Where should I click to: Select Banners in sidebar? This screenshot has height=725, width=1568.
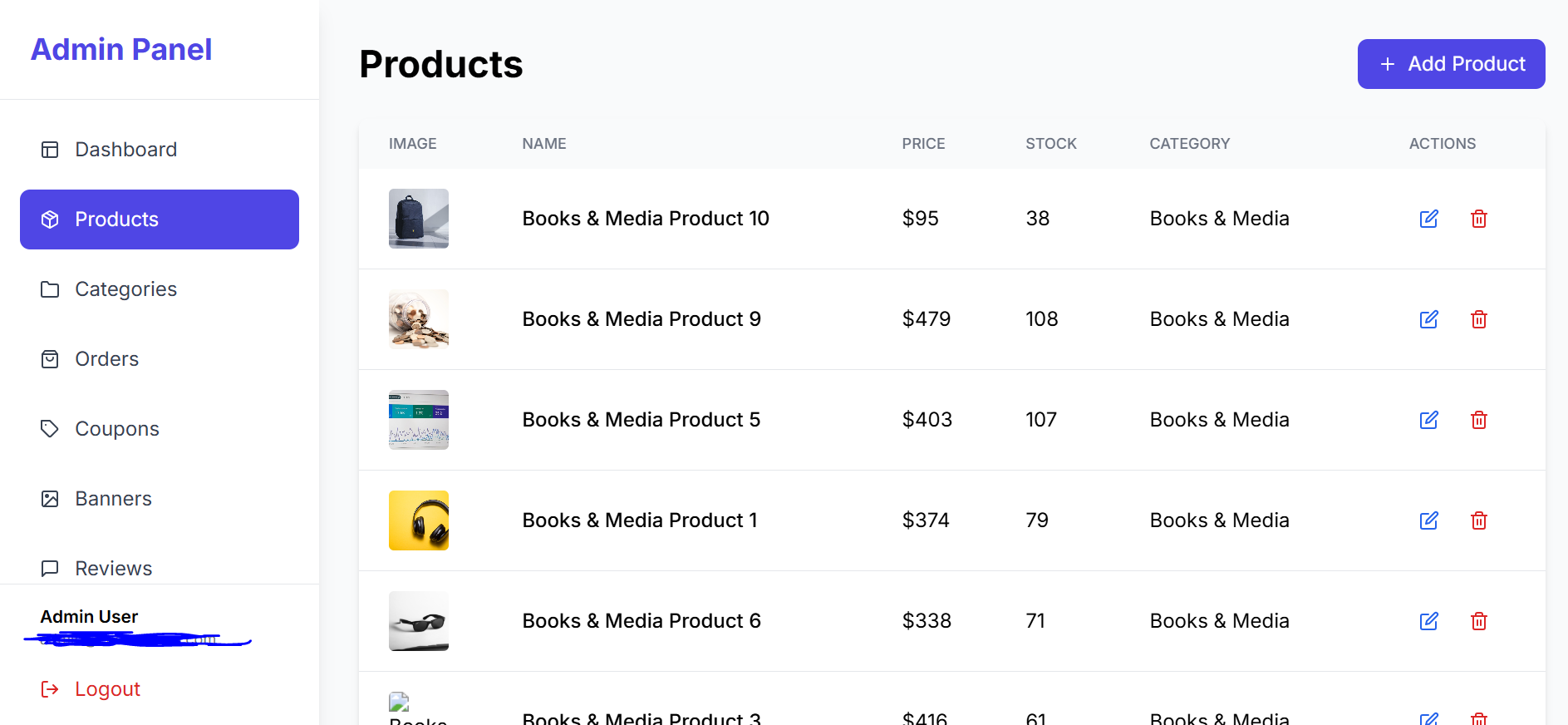[x=113, y=499]
